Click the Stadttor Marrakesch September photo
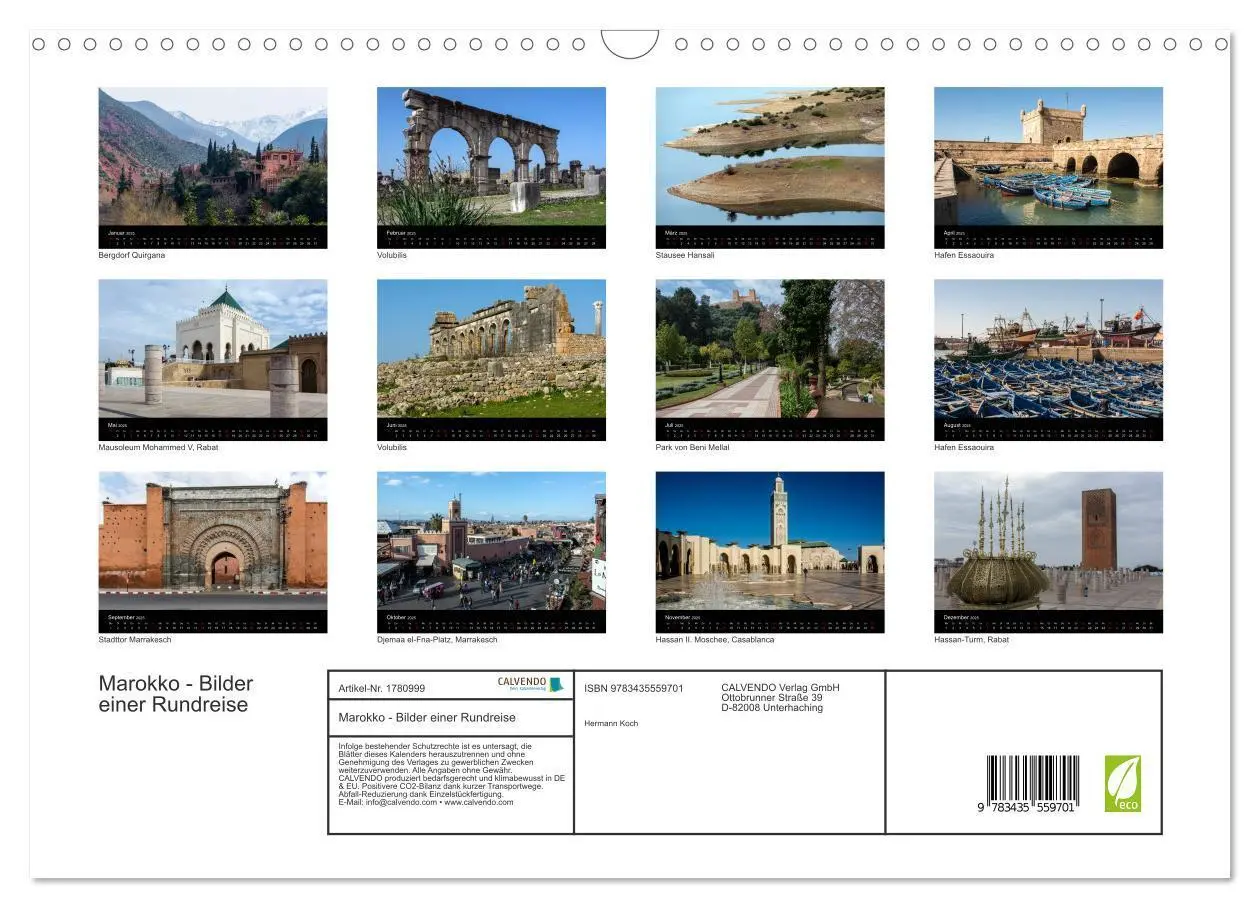Viewport: 1260px width, 908px height. pyautogui.click(x=213, y=540)
